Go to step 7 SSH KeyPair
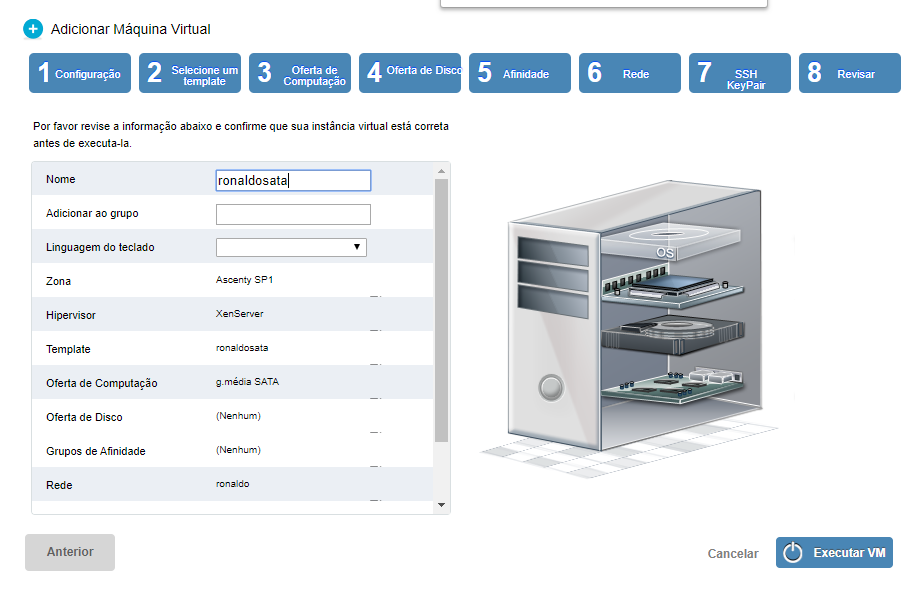 pos(740,73)
